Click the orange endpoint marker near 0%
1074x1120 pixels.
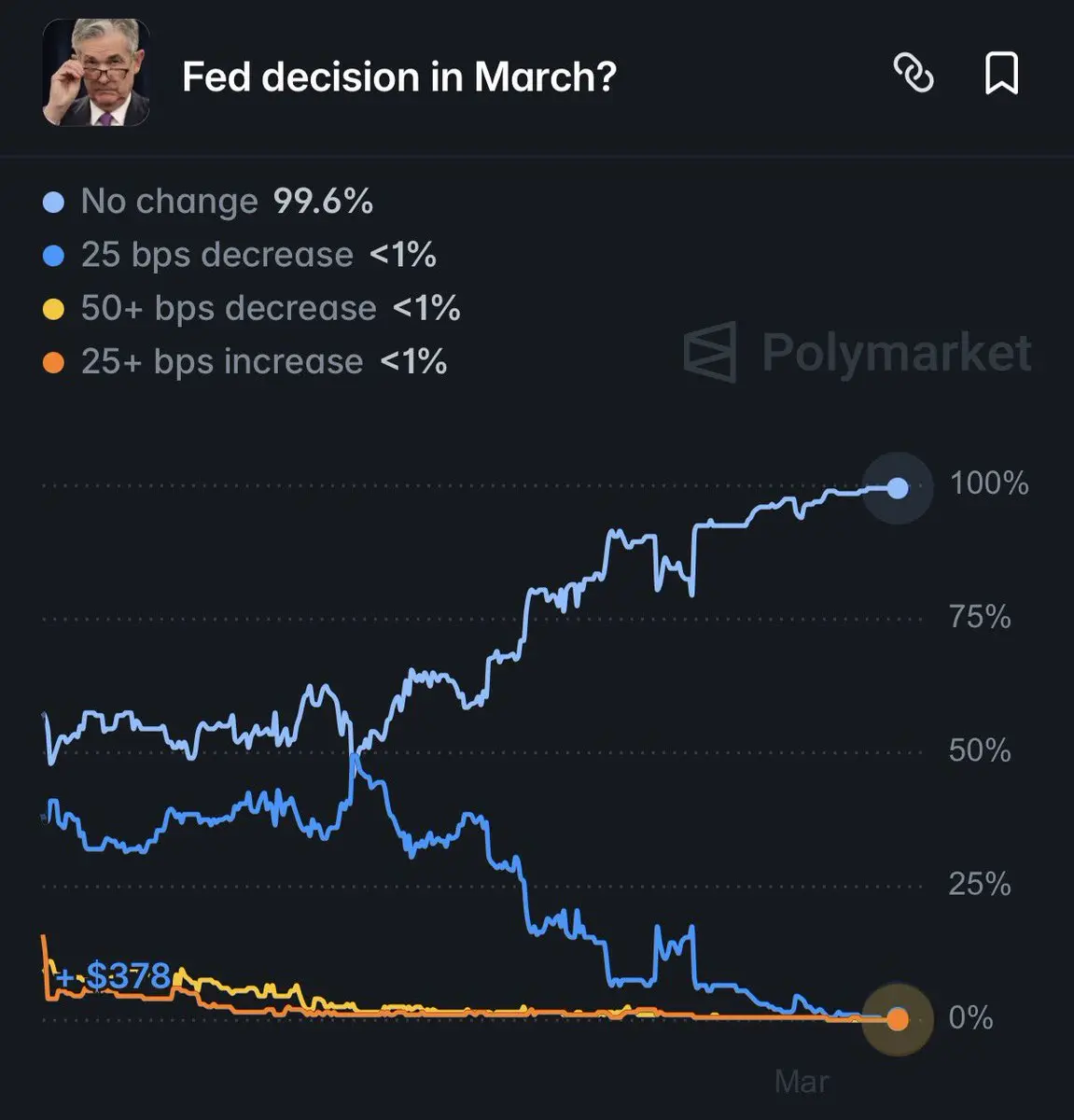(897, 1018)
